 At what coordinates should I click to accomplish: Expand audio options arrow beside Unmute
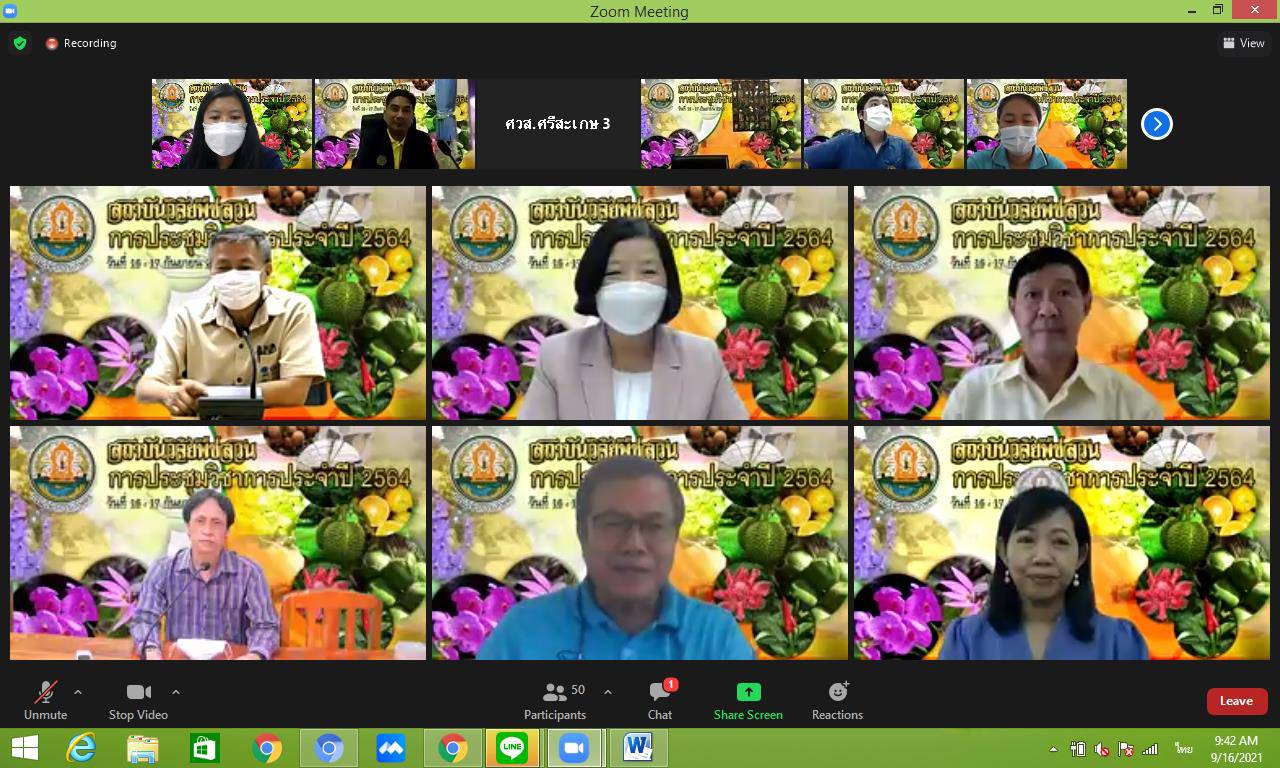coord(78,692)
